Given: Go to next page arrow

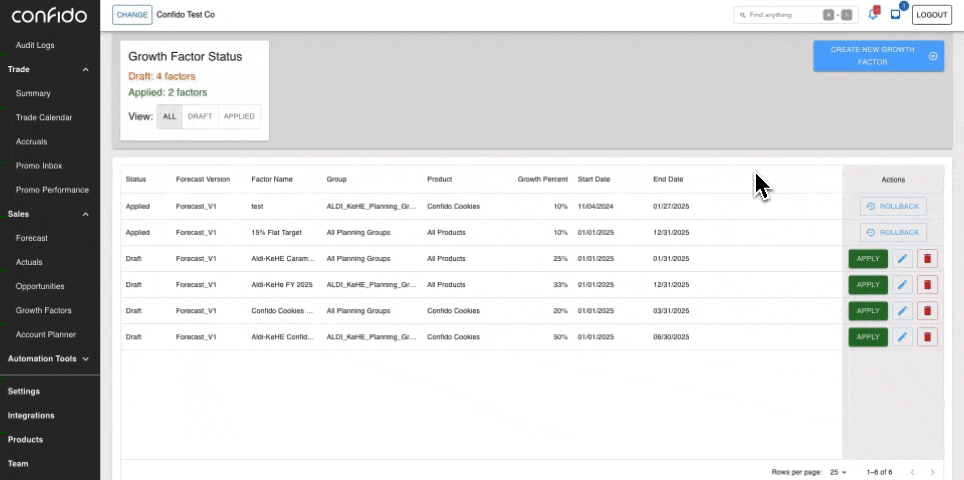Looking at the screenshot, I should click(933, 472).
